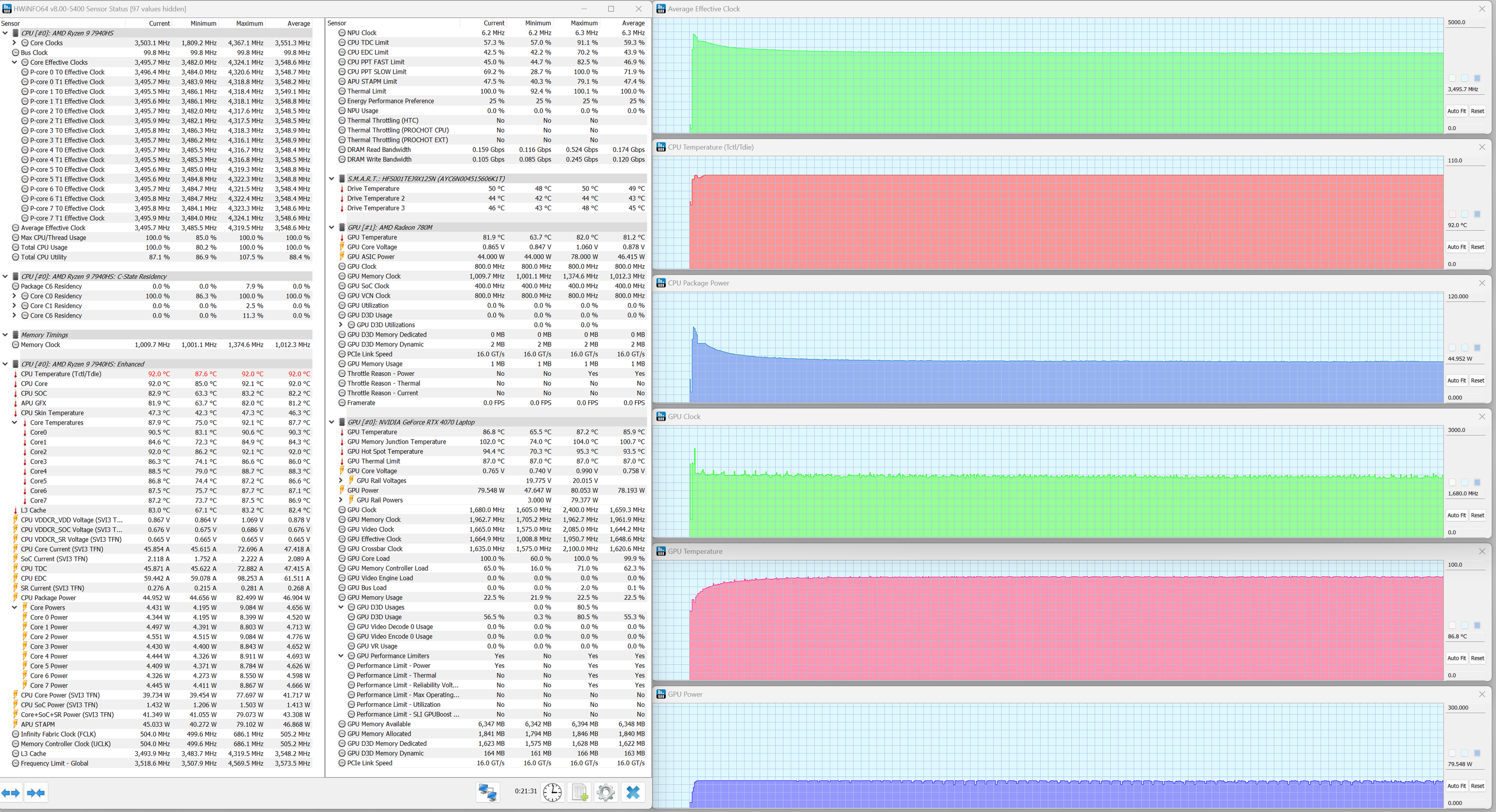This screenshot has height=812, width=1496.
Task: Collapse the GPU Performance Limiters group
Action: click(341, 656)
